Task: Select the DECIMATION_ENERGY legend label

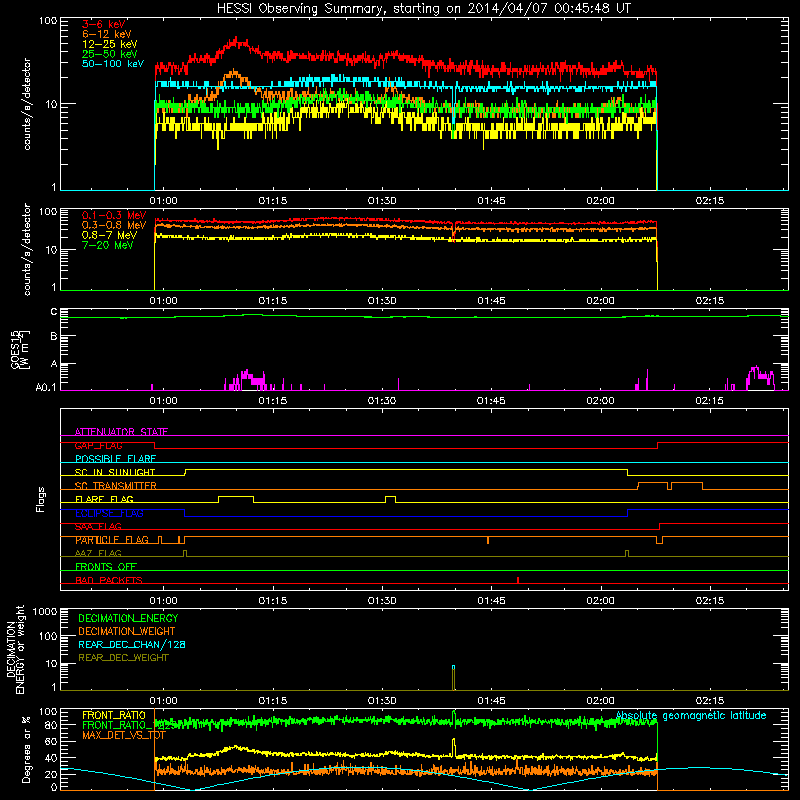Action: 128,618
